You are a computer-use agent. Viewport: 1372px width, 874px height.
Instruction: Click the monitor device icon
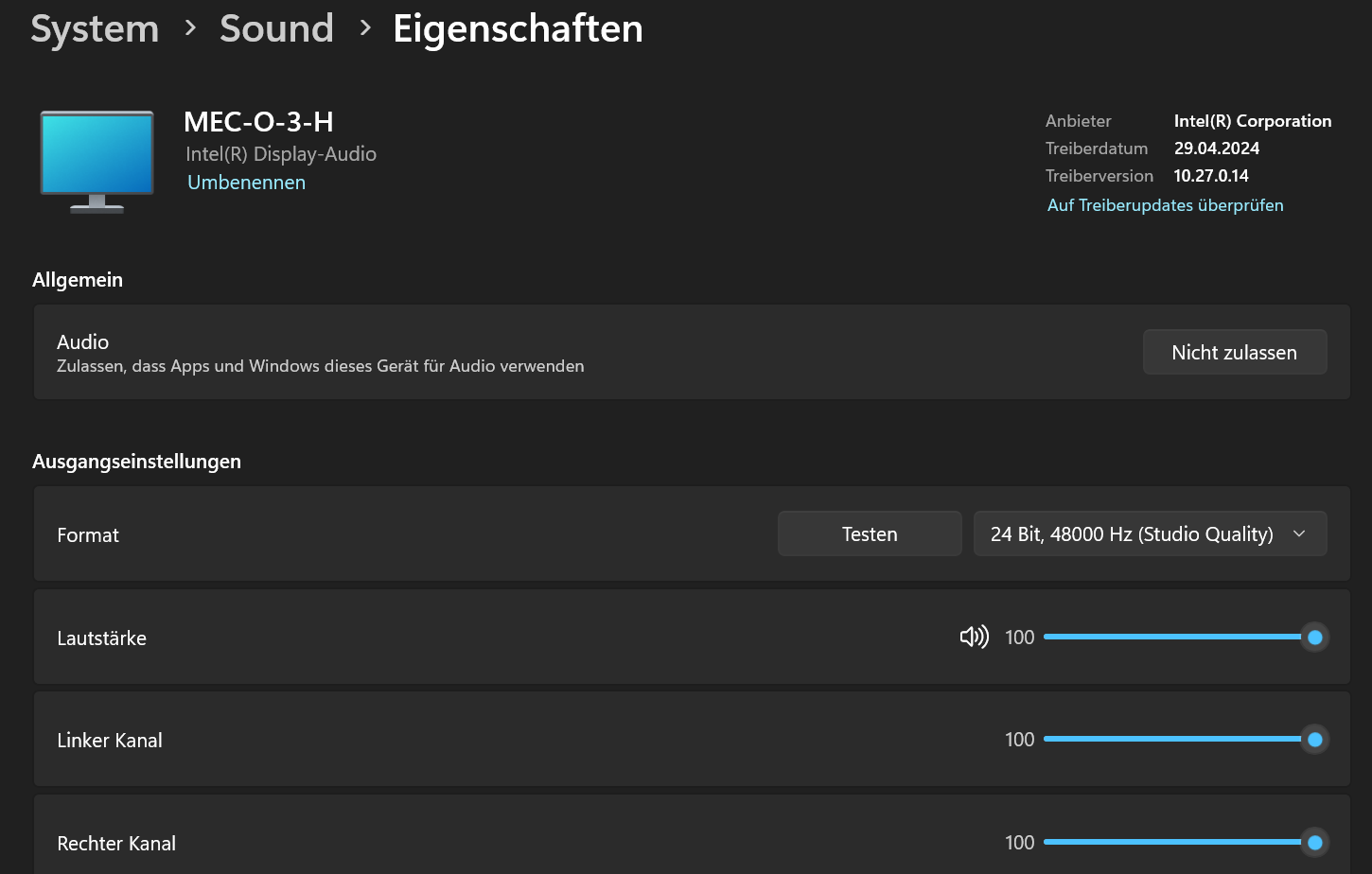pyautogui.click(x=97, y=161)
